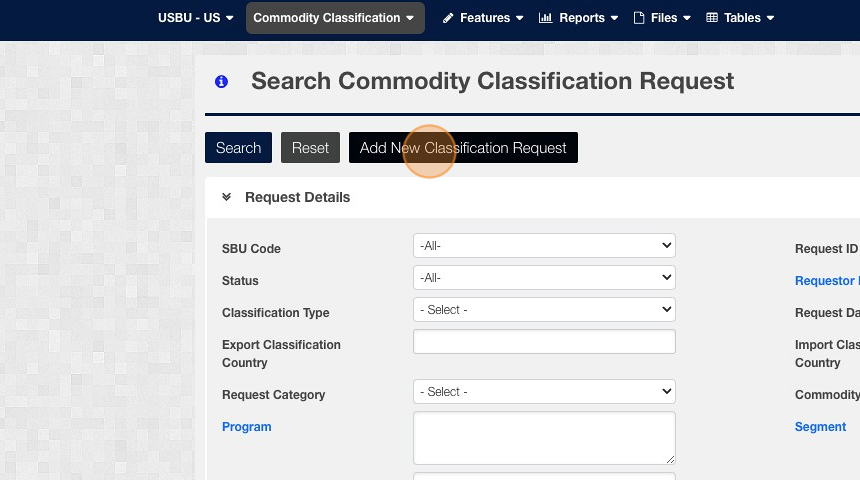Open the Reports menu
Screen dimensions: 860x480
point(582,18)
